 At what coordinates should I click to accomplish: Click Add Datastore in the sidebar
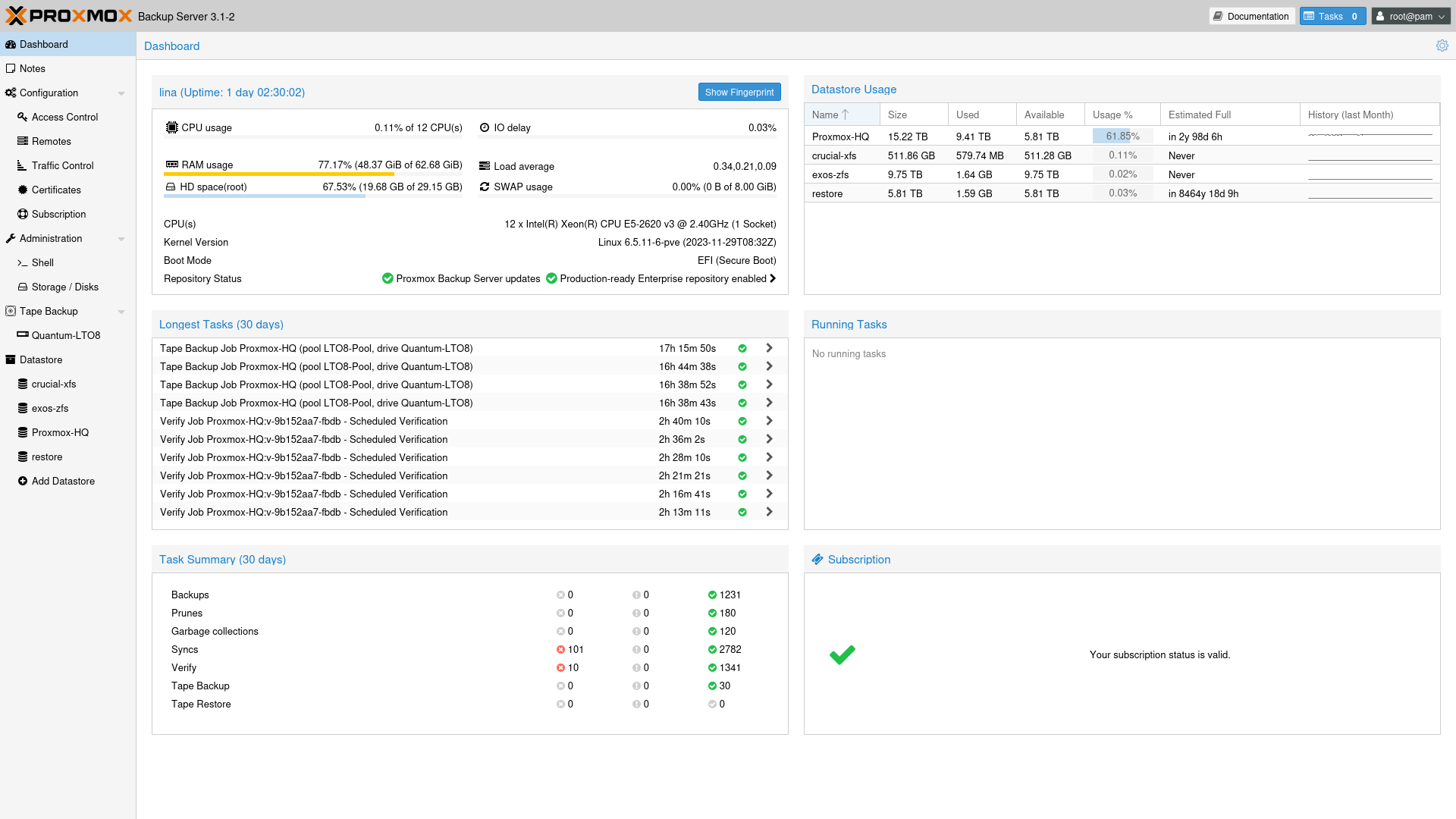[62, 481]
